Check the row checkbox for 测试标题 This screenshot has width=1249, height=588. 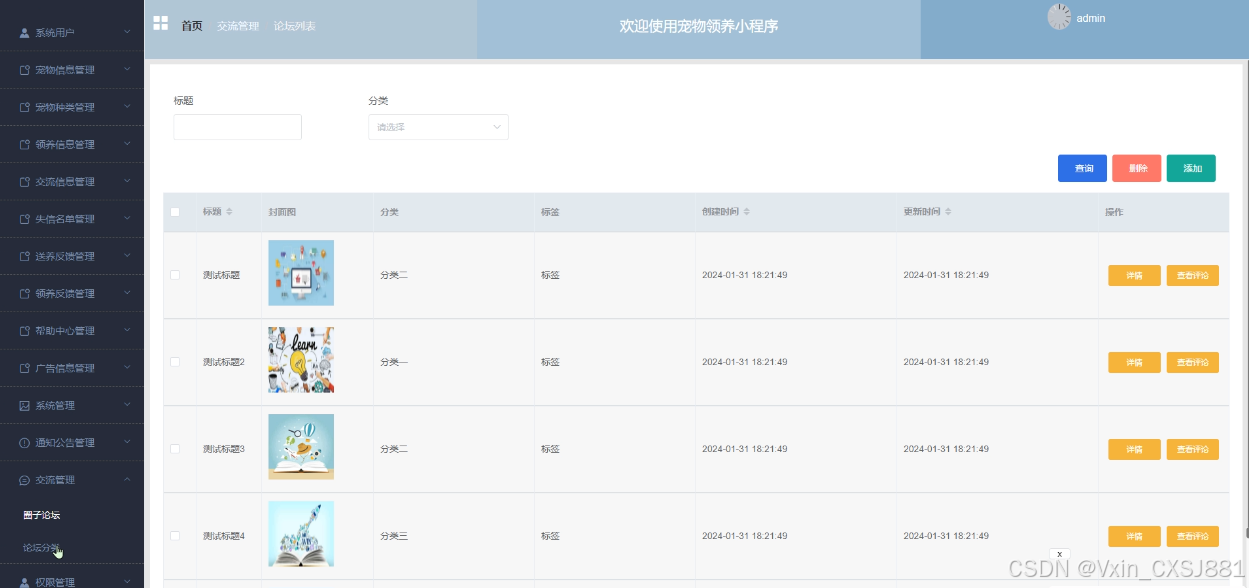(175, 275)
